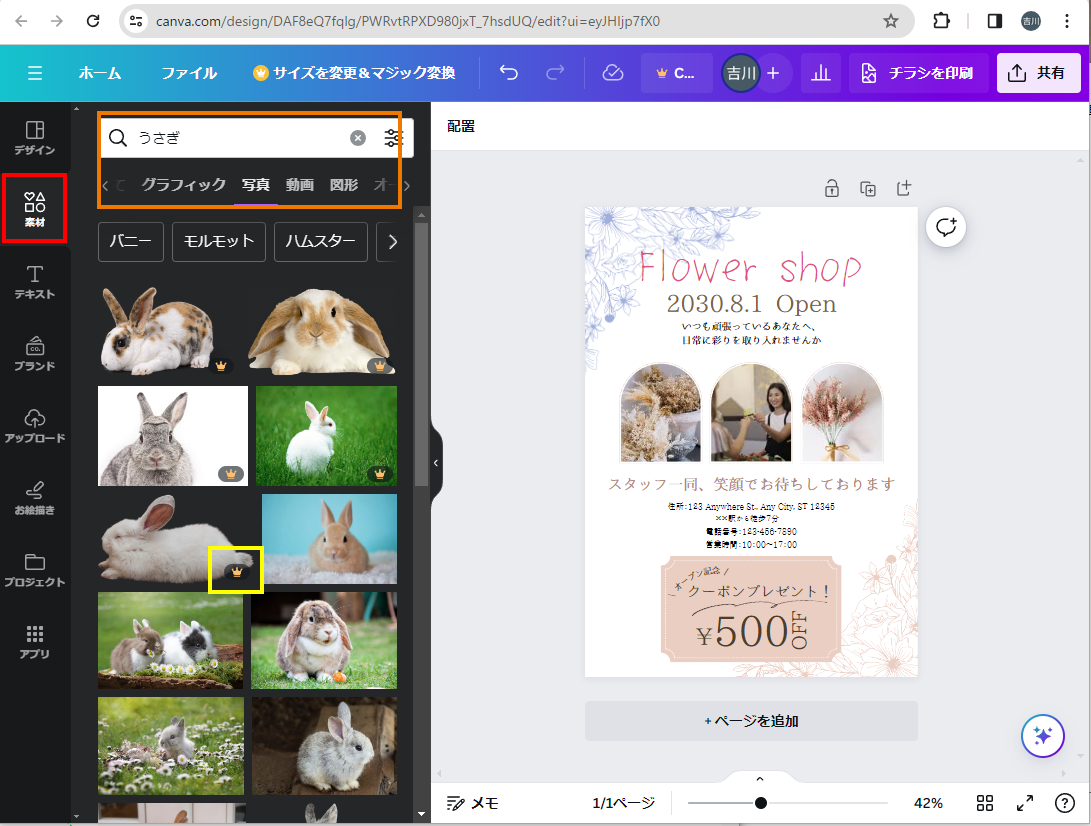Toggle fullscreen presentation mode

(x=1025, y=803)
